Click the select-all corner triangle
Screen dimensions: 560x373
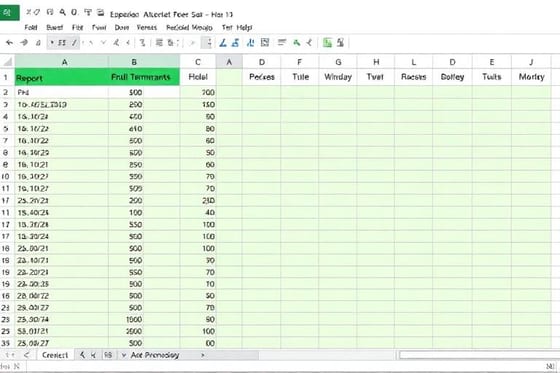pyautogui.click(x=7, y=62)
